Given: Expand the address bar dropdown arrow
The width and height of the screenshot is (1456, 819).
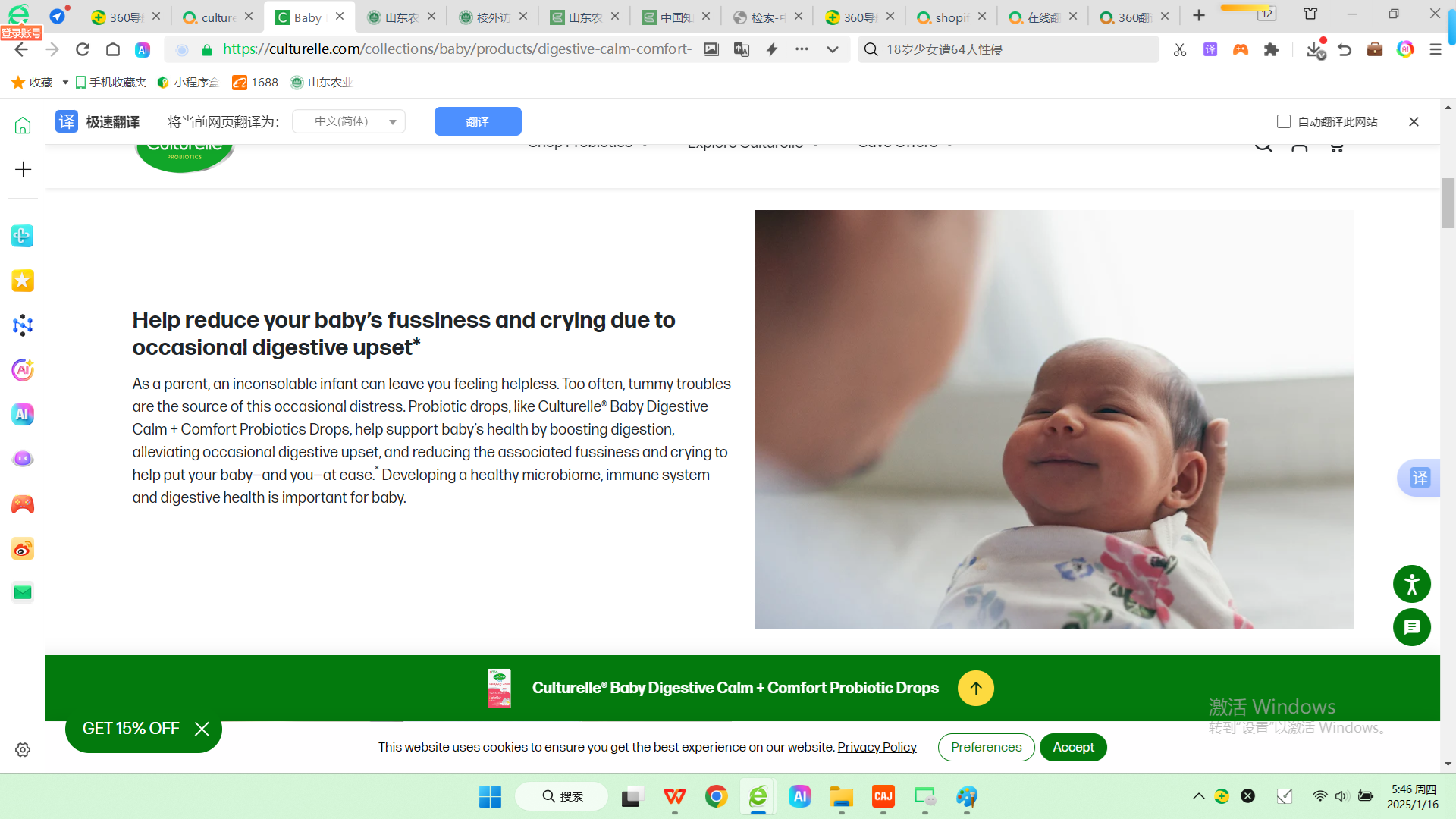Looking at the screenshot, I should [833, 49].
